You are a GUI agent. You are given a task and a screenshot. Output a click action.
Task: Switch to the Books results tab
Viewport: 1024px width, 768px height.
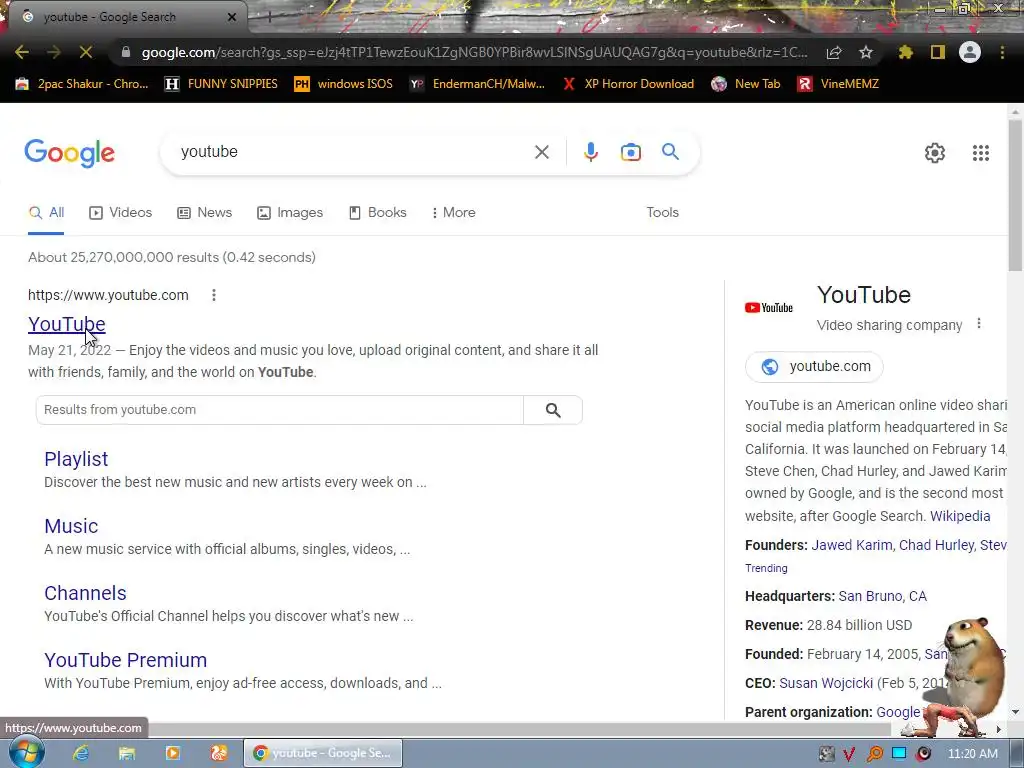[x=377, y=213]
